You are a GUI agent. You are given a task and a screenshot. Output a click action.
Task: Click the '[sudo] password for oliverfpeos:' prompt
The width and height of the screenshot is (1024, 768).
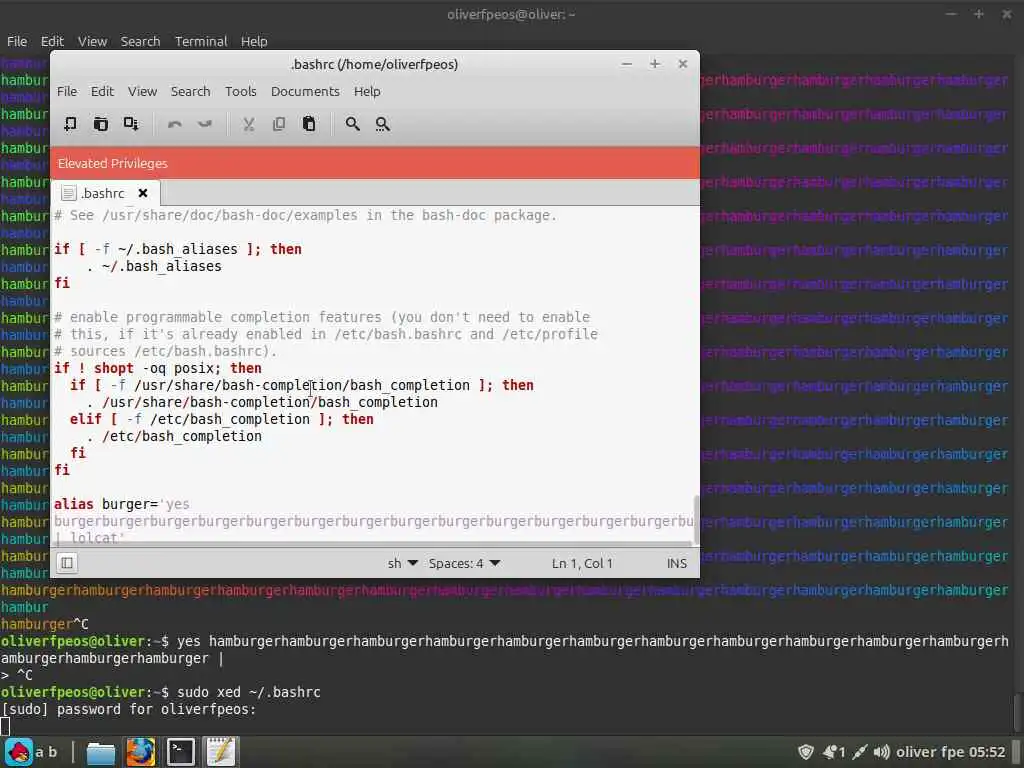(129, 709)
